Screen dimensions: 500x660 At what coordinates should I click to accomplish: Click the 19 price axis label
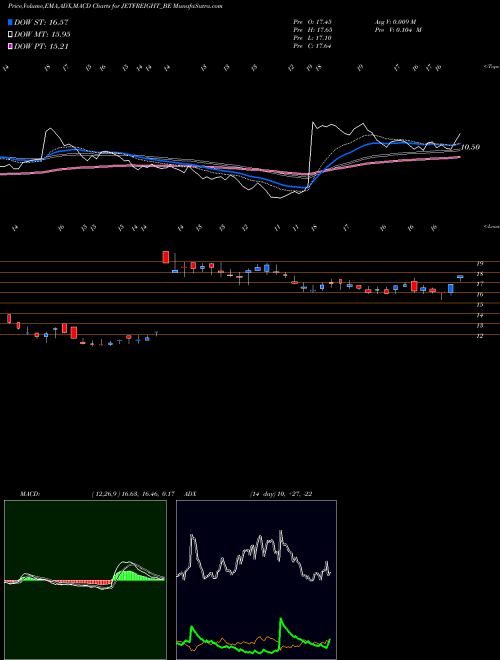coord(479,264)
